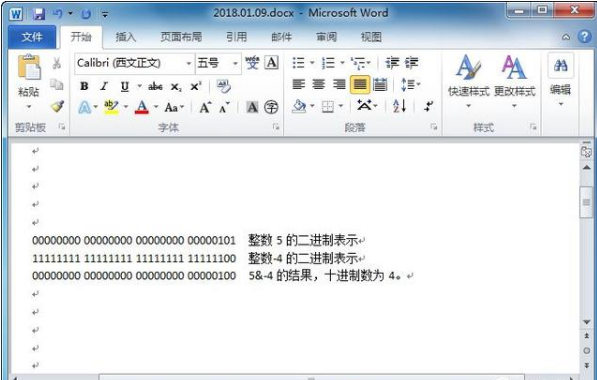Click Find binoculars editing icon

(x=560, y=65)
